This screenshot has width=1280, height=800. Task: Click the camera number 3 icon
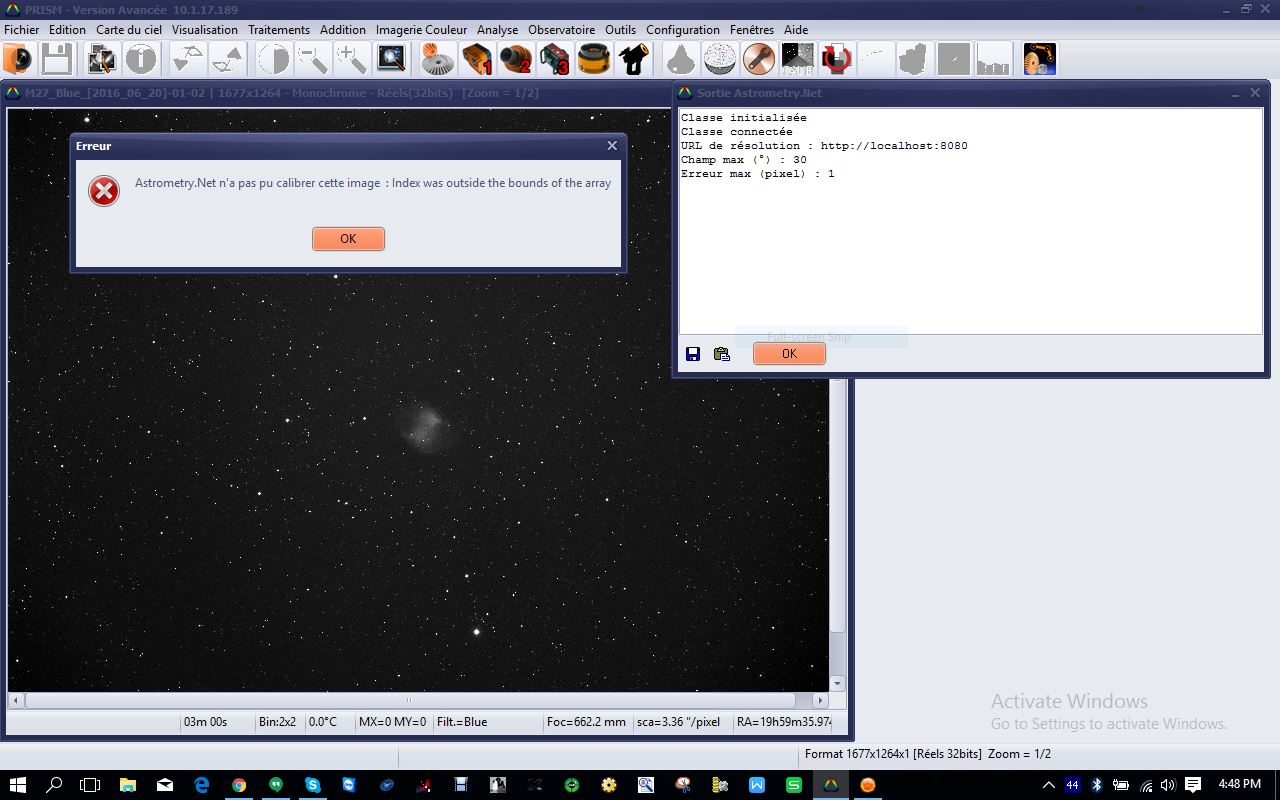pyautogui.click(x=555, y=60)
